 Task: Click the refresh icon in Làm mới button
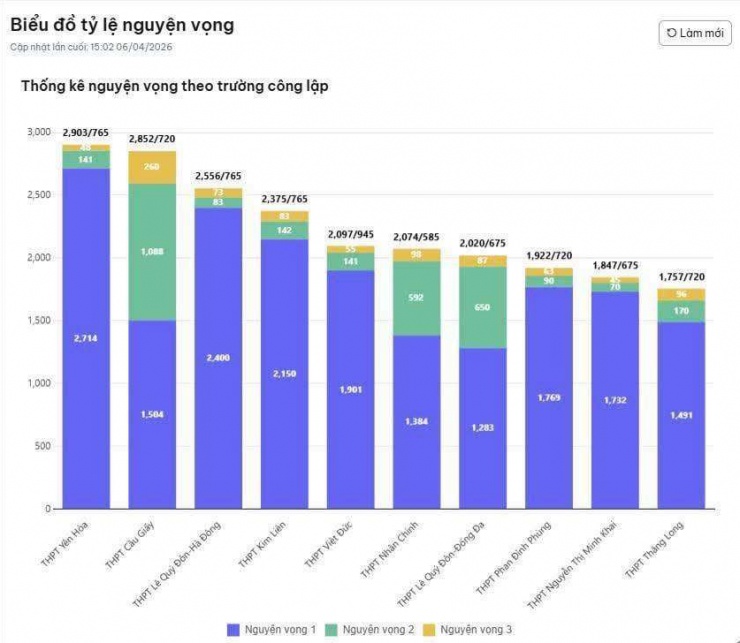tap(671, 33)
